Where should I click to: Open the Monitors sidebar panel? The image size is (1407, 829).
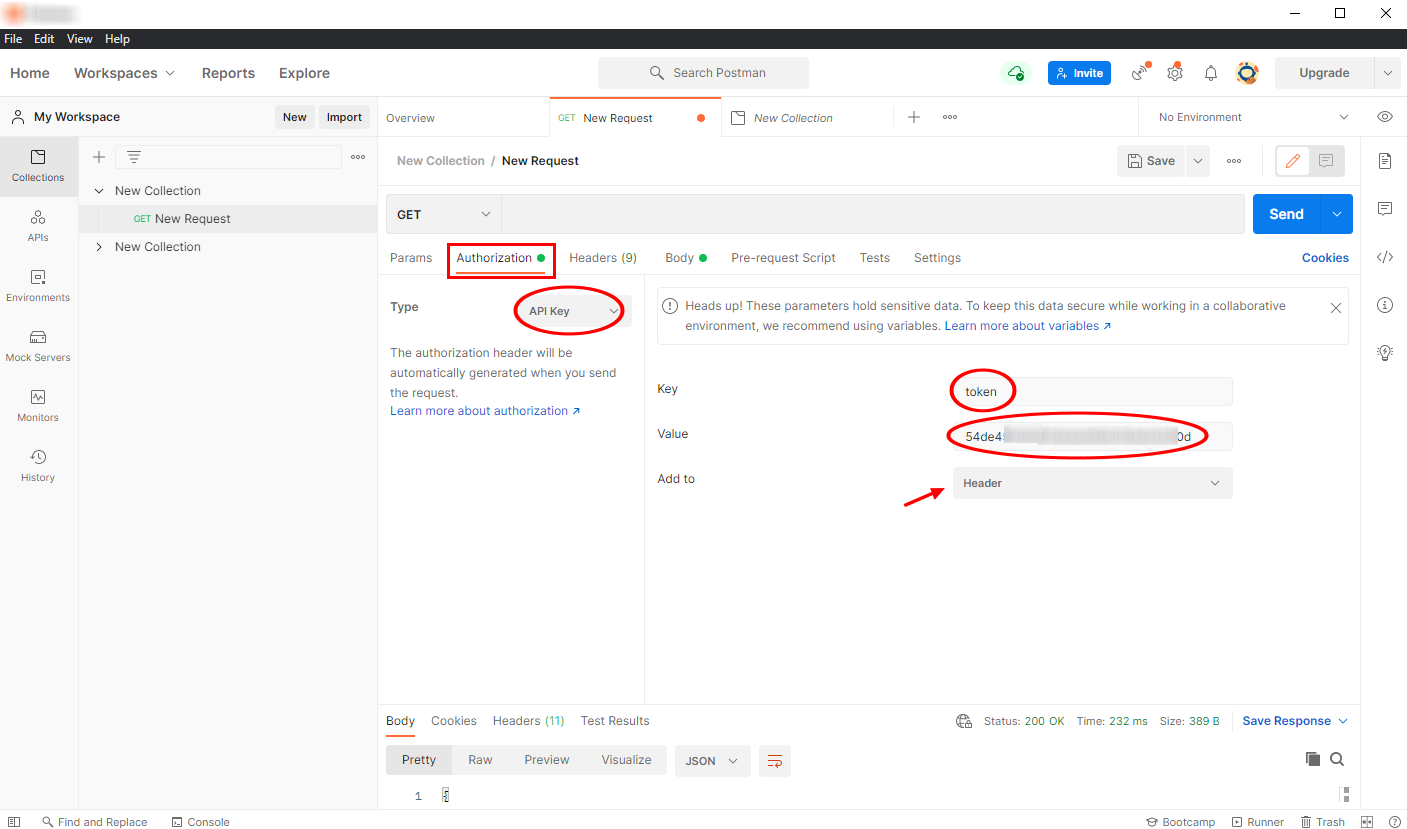(x=38, y=406)
